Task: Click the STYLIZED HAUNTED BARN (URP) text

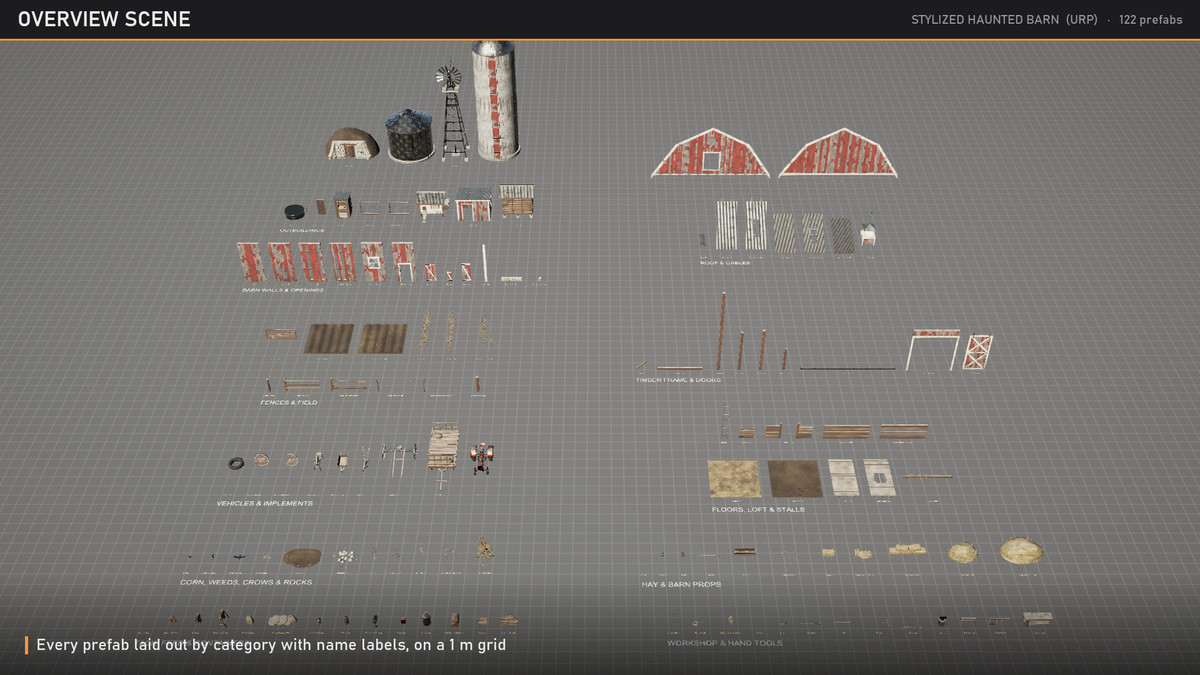Action: coord(1004,20)
